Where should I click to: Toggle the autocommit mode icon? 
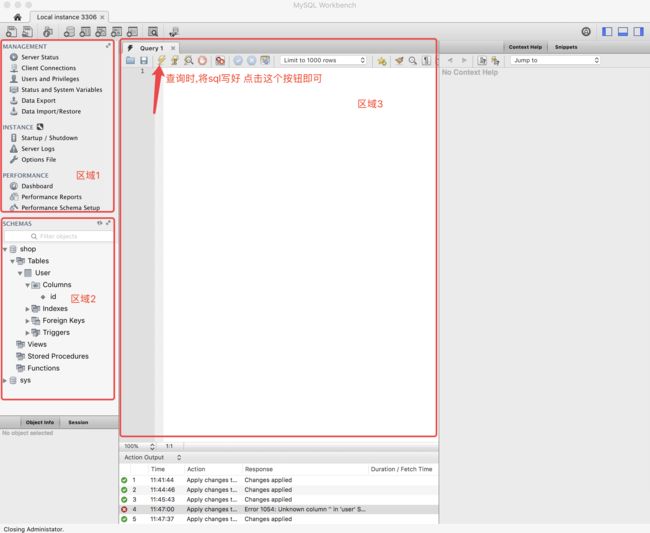(x=265, y=61)
